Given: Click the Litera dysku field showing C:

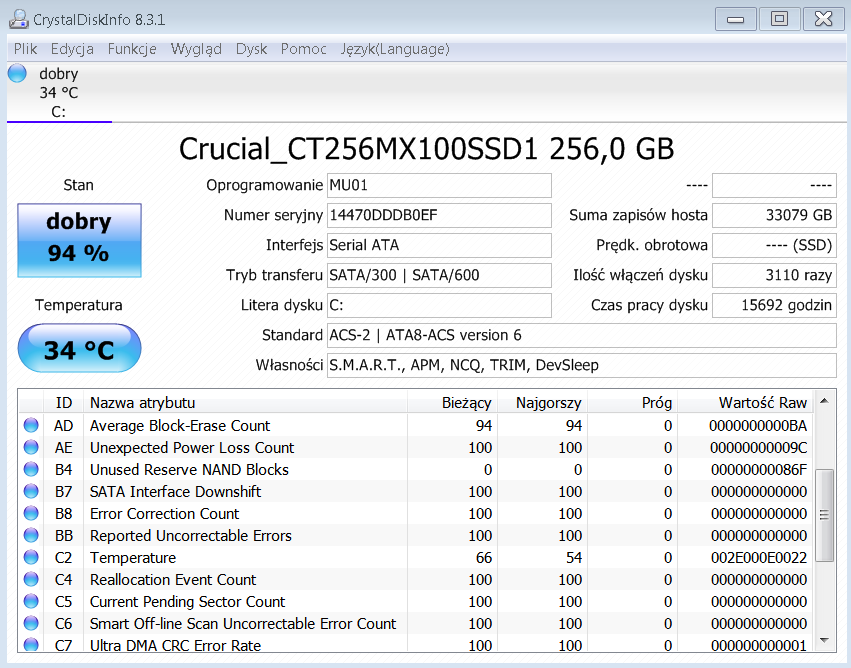Looking at the screenshot, I should pos(439,306).
